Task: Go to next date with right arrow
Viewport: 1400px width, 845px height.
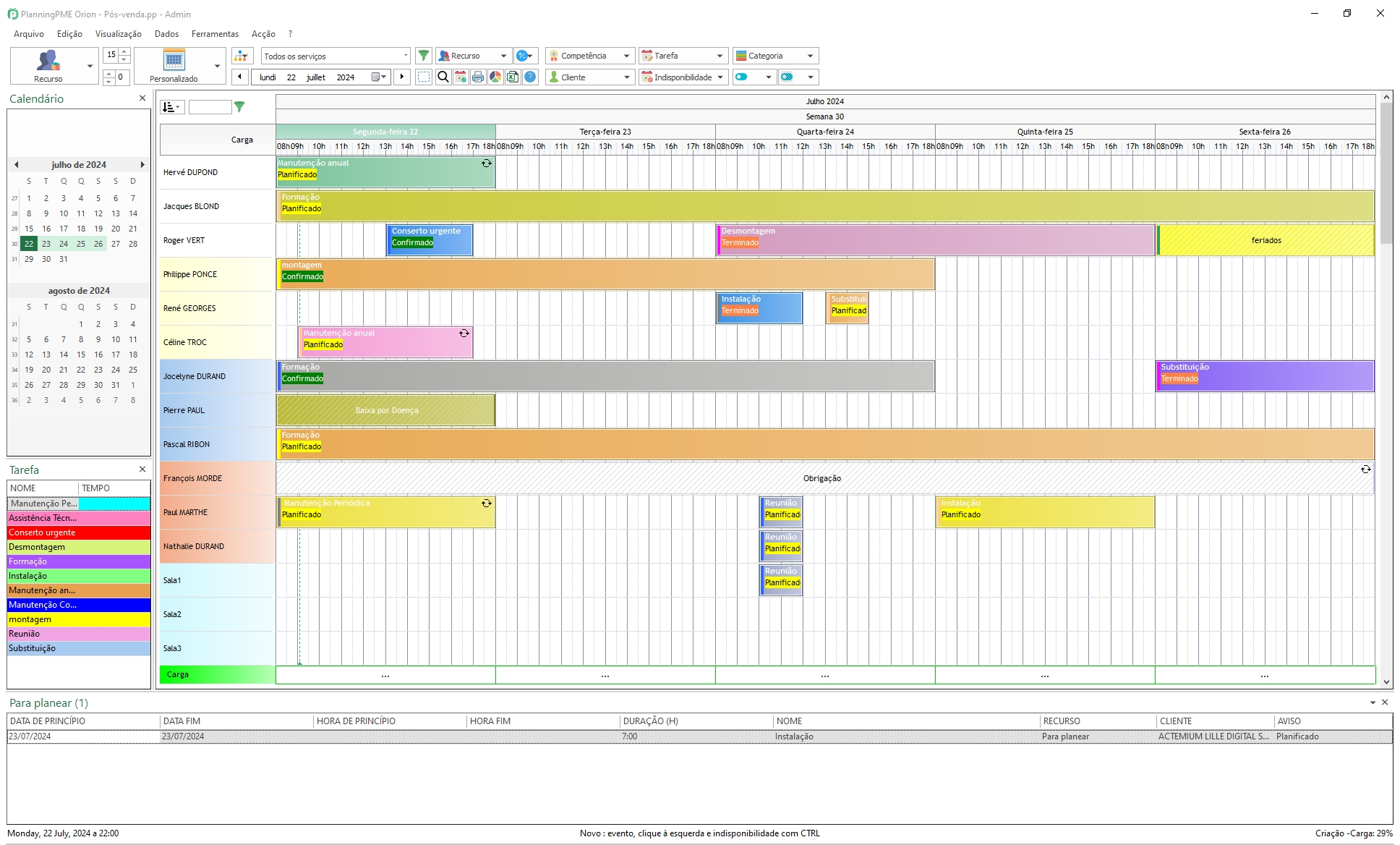Action: [402, 77]
